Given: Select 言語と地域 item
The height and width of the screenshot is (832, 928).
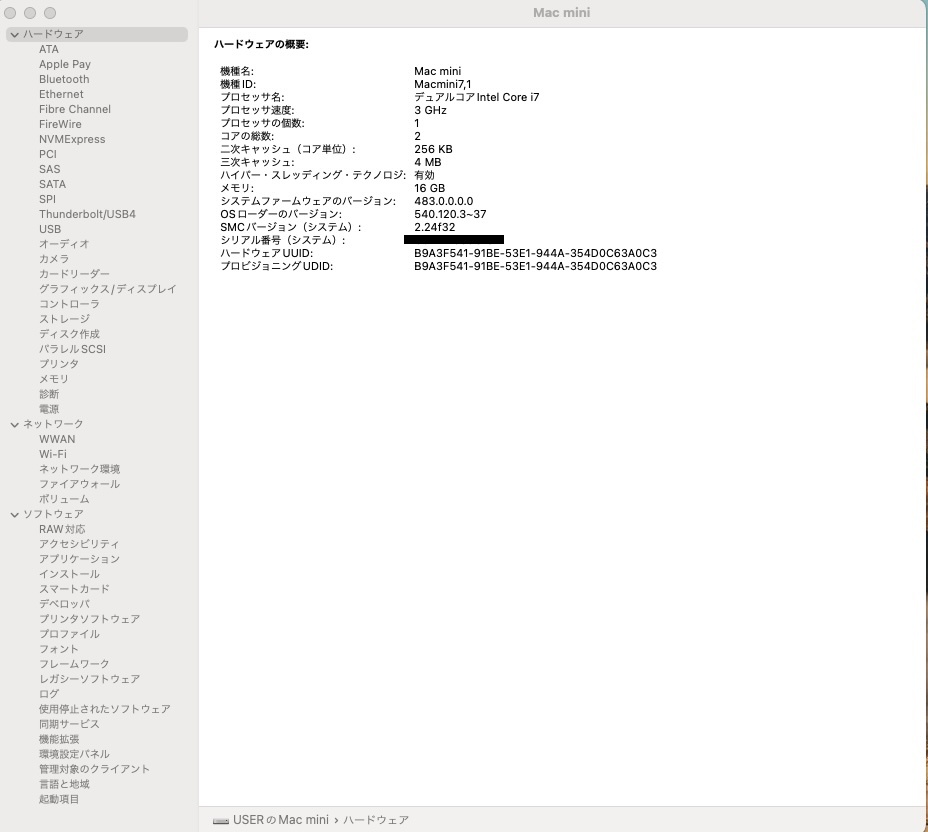Looking at the screenshot, I should coord(64,784).
